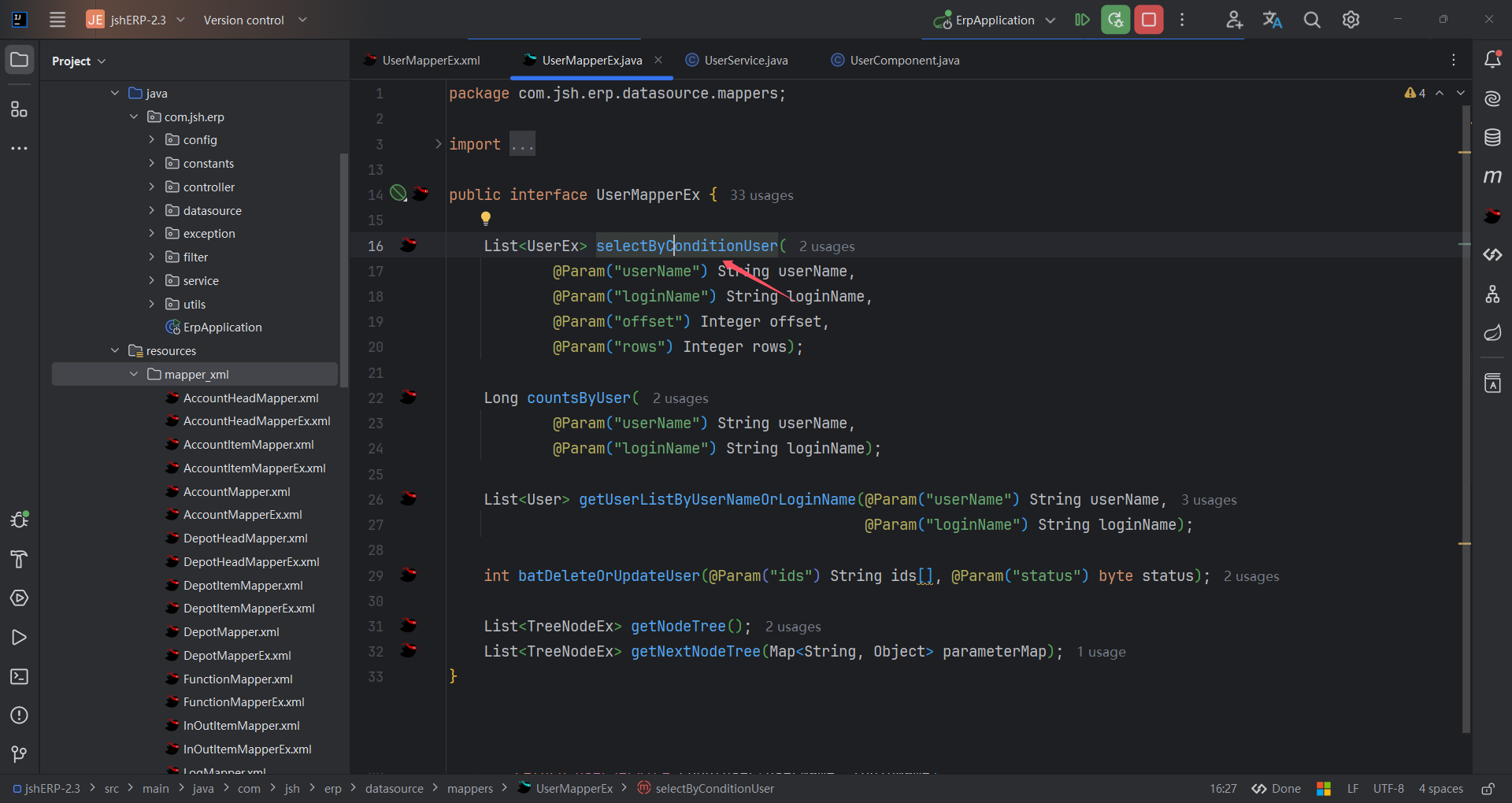
Task: Collapse the resources folder
Action: click(x=115, y=350)
